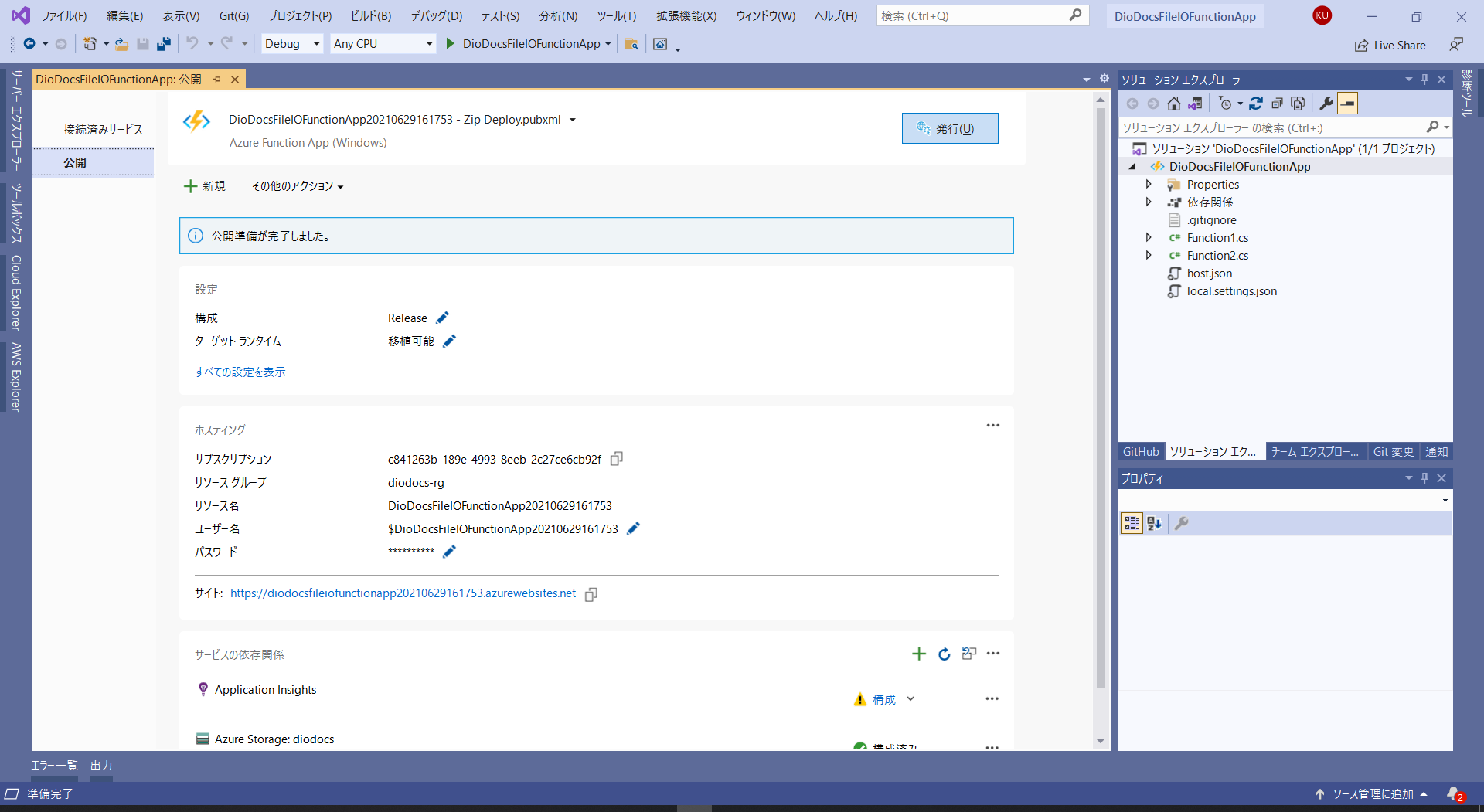This screenshot has height=812, width=1484.
Task: Click the Navigate Backward arrow in the toolbar
Action: [29, 44]
